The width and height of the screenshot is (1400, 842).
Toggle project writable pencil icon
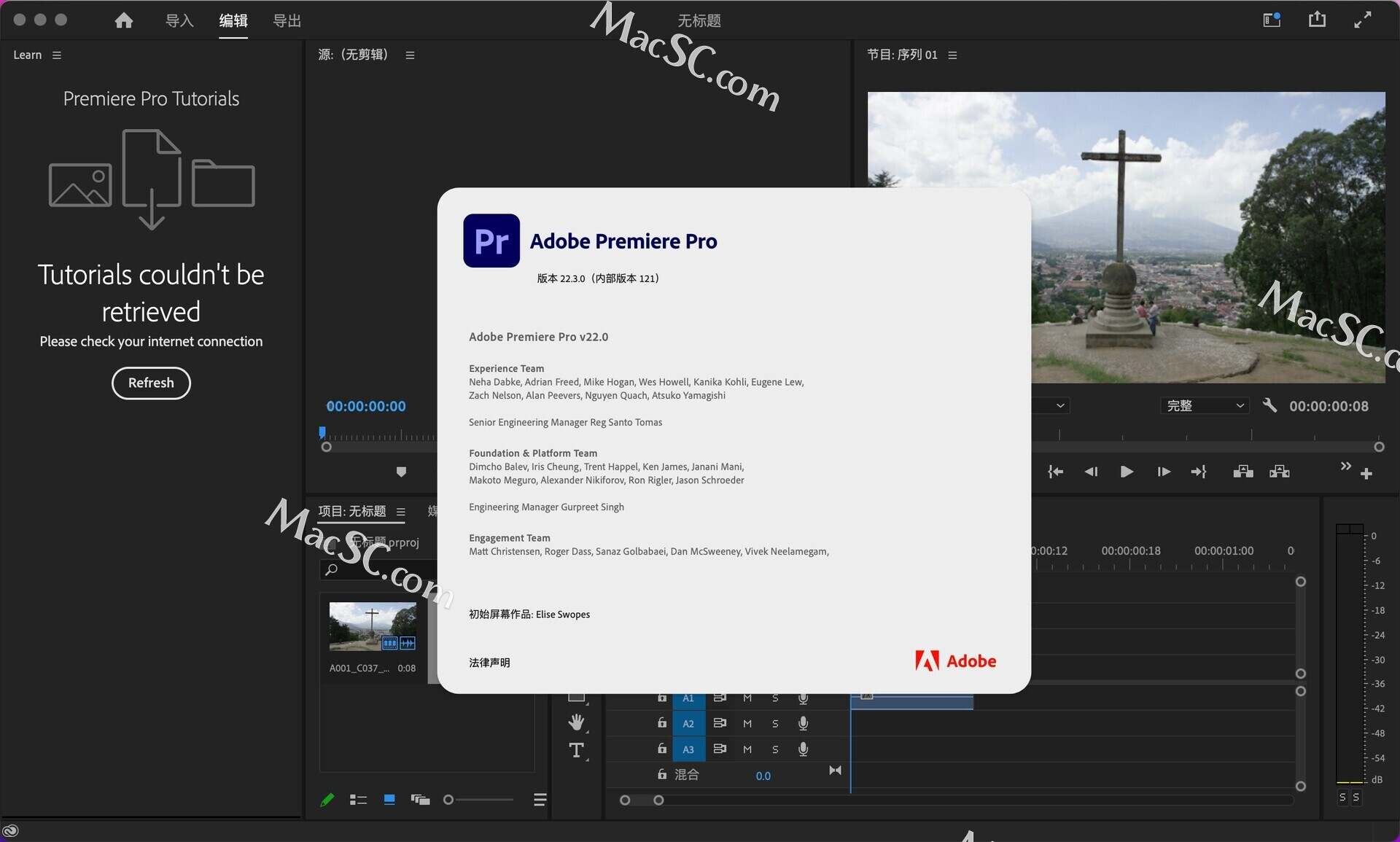point(327,800)
